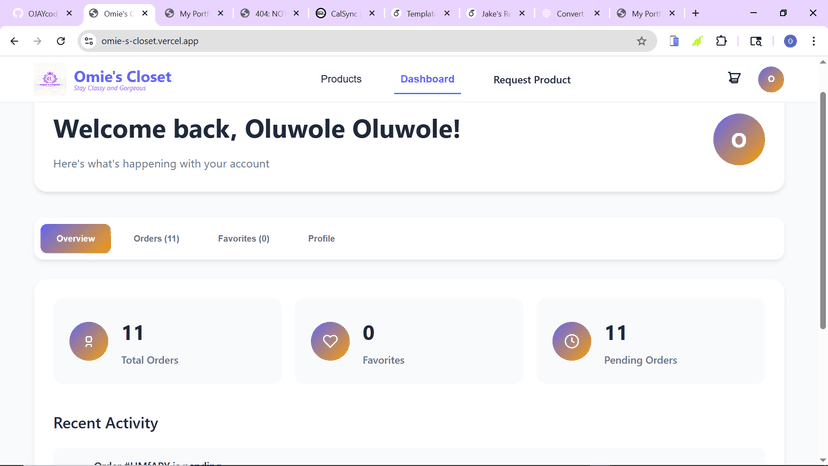
Task: Click the address bar URL field
Action: point(364,41)
